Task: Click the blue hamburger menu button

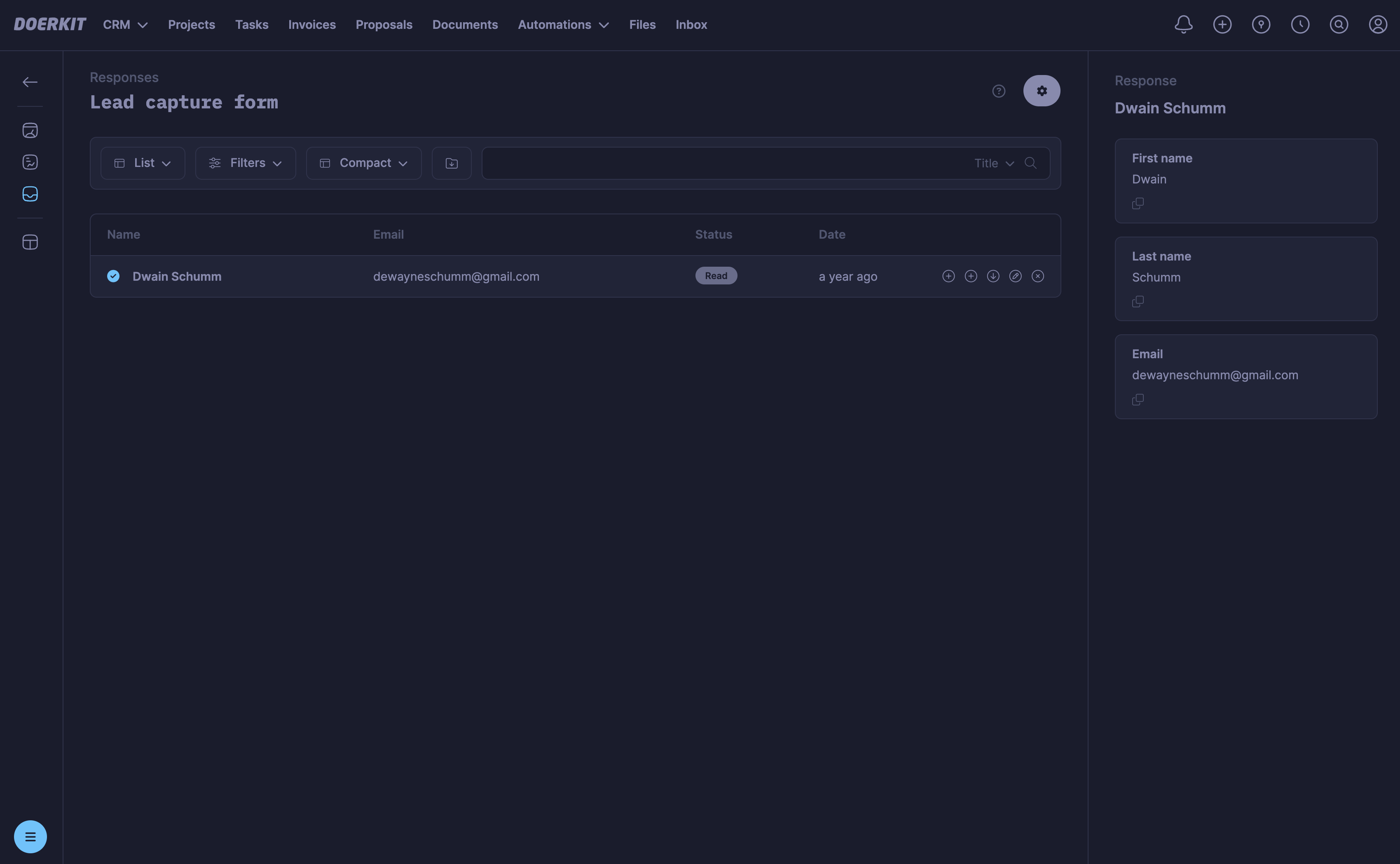Action: (30, 836)
